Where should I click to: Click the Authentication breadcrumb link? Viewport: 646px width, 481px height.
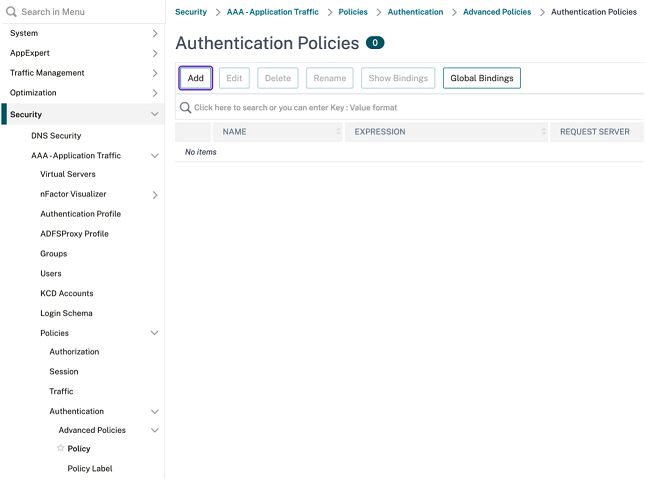coord(415,12)
